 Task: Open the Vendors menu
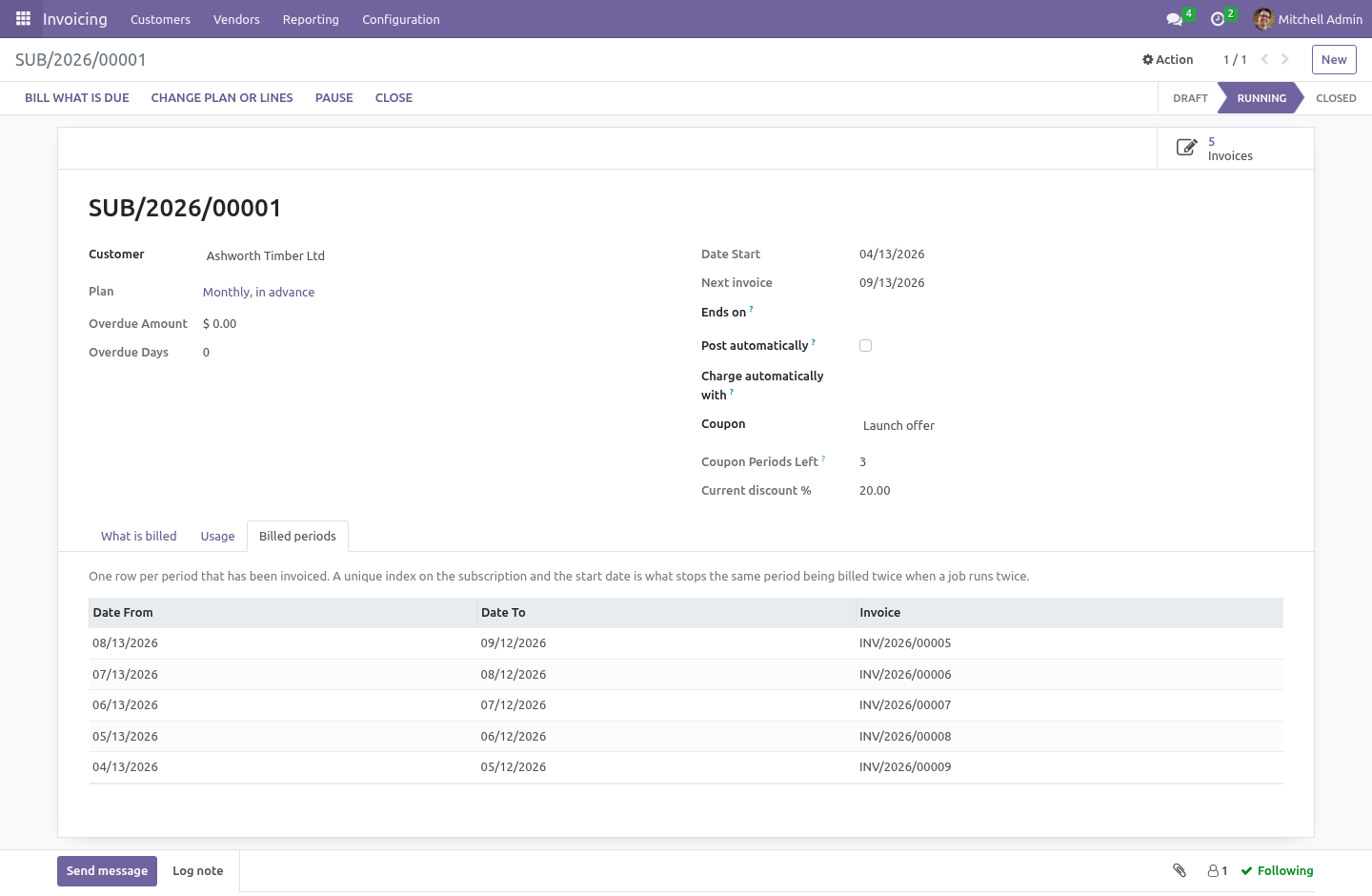(236, 19)
